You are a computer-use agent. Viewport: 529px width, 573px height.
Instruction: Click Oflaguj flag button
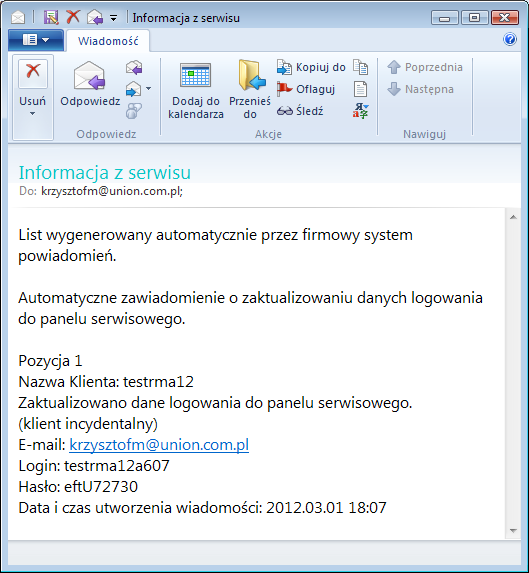(305, 89)
